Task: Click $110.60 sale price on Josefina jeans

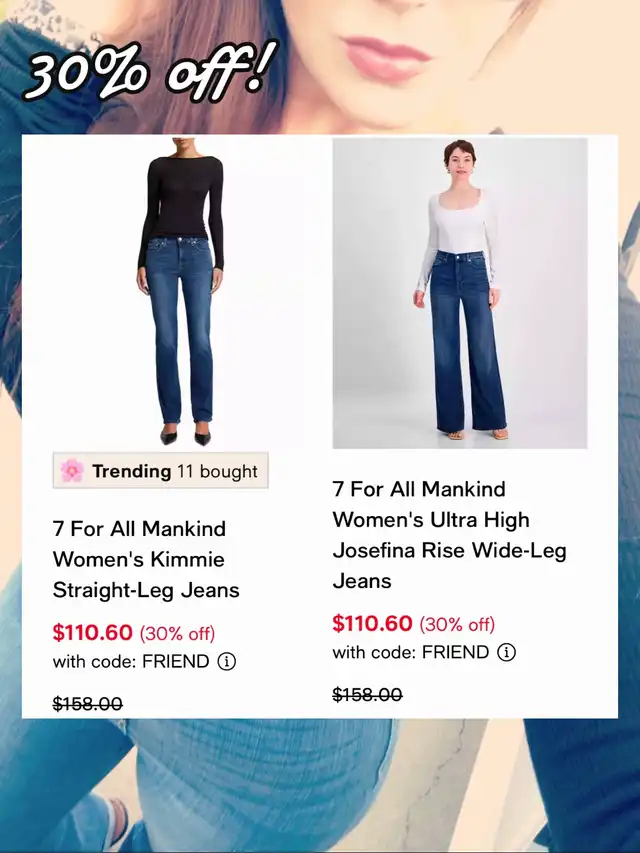Action: coord(372,623)
